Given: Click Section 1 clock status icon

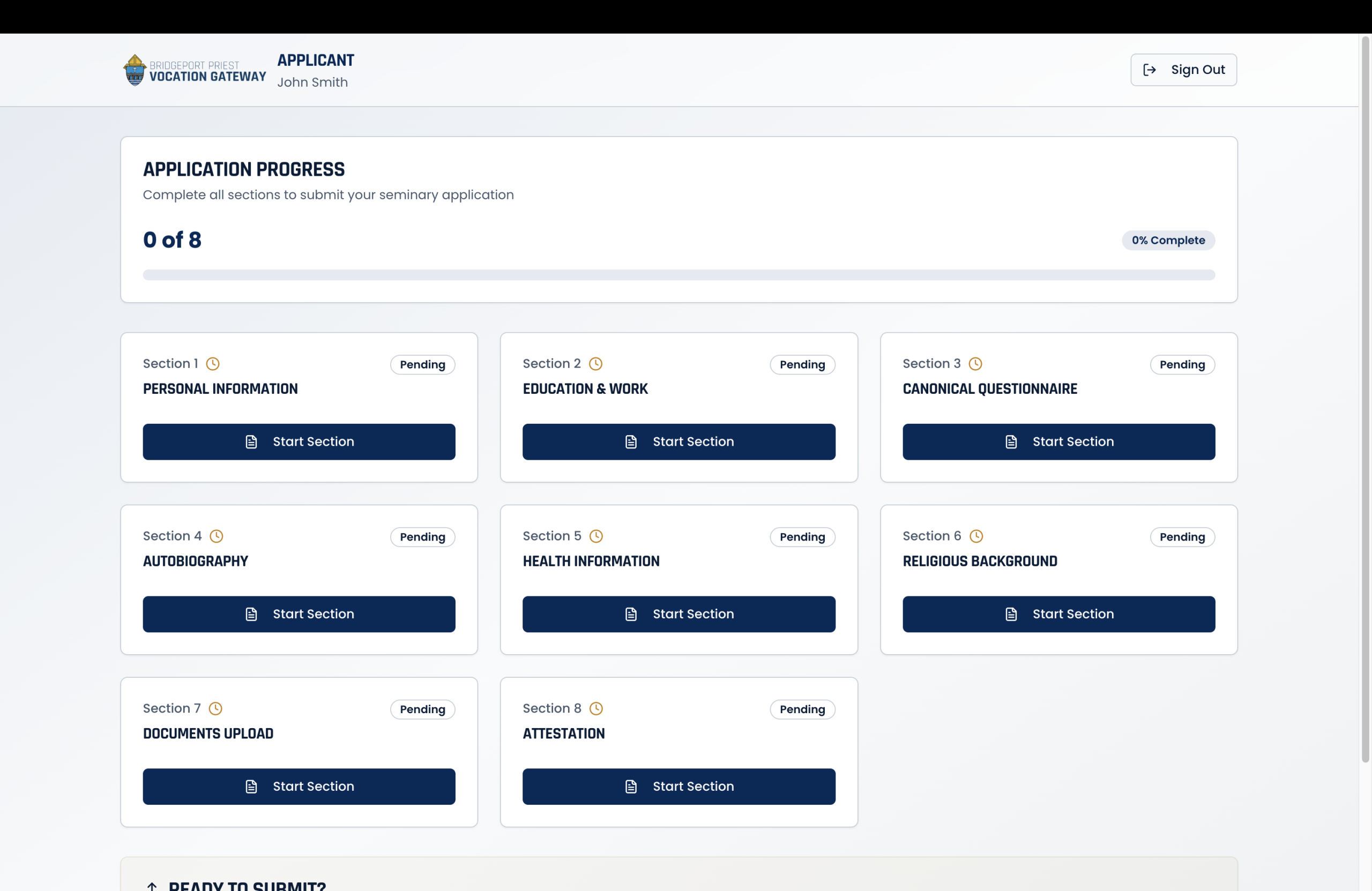Looking at the screenshot, I should click(213, 364).
